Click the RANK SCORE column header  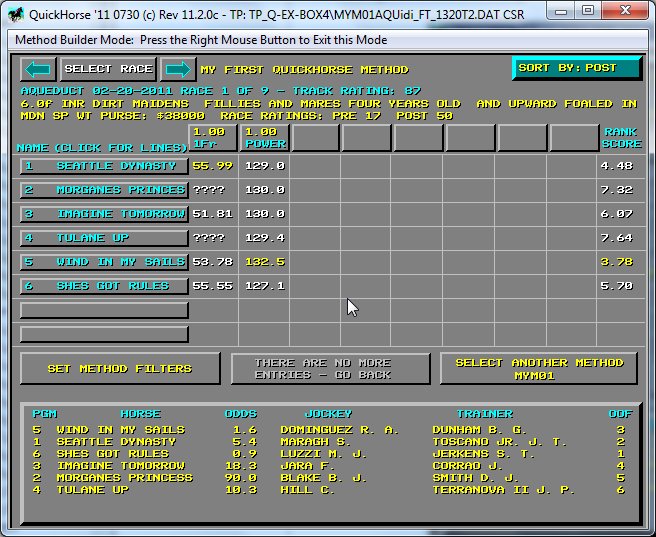pyautogui.click(x=620, y=138)
